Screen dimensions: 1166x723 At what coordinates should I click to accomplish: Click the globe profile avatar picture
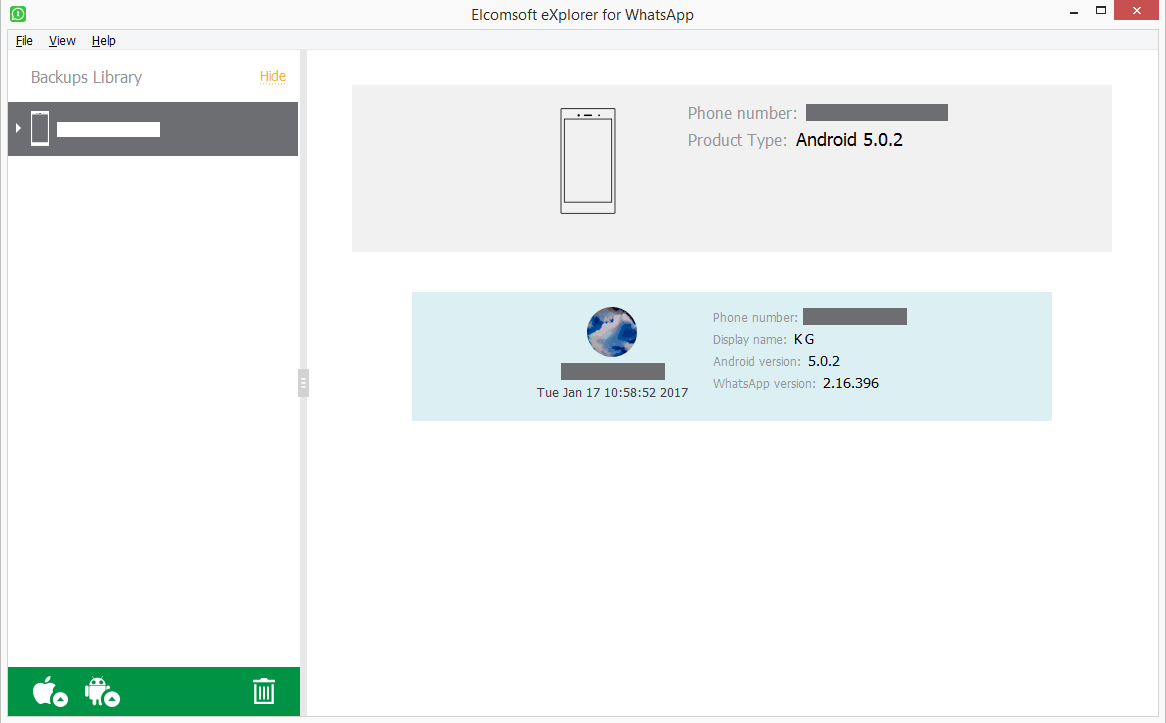click(x=611, y=332)
